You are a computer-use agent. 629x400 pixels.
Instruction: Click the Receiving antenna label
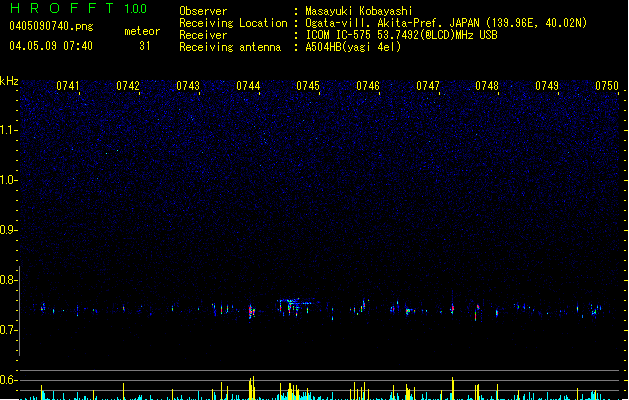click(230, 47)
